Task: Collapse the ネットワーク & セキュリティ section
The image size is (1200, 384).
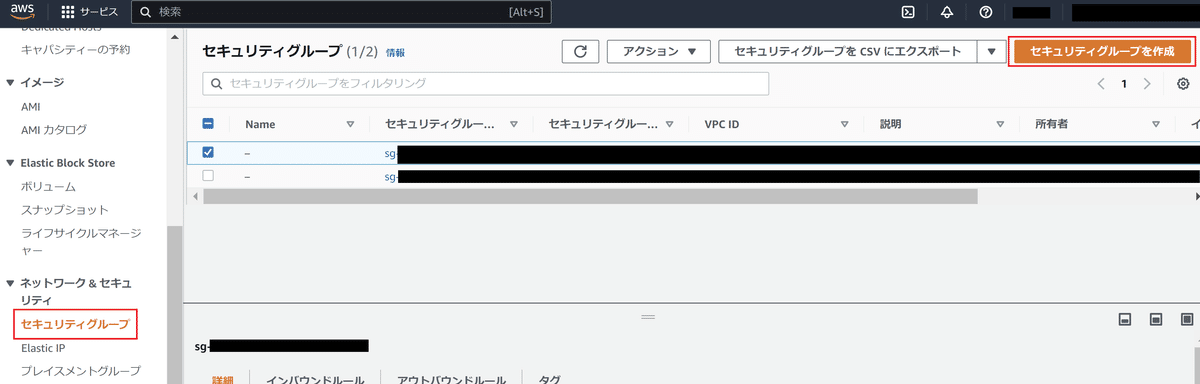Action: point(11,284)
